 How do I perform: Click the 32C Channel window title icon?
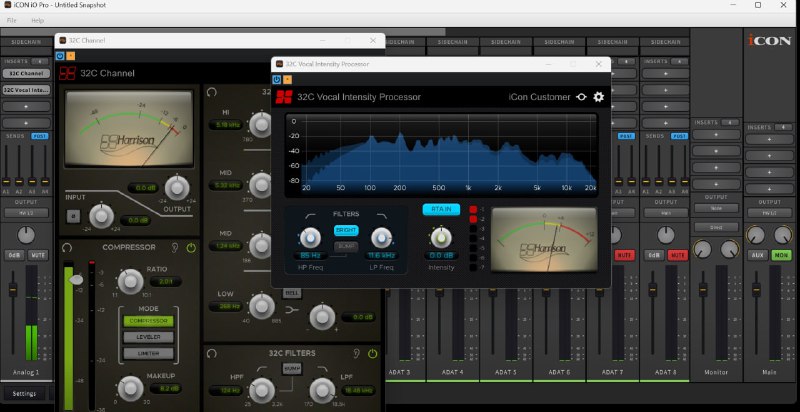click(63, 40)
